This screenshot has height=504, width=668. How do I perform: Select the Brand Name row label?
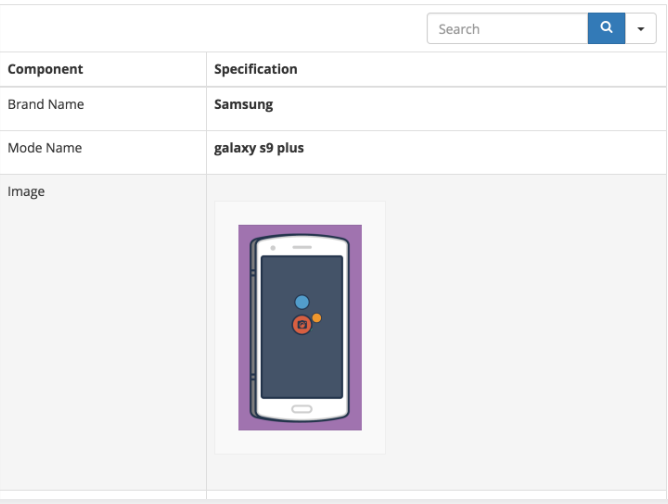tap(45, 104)
